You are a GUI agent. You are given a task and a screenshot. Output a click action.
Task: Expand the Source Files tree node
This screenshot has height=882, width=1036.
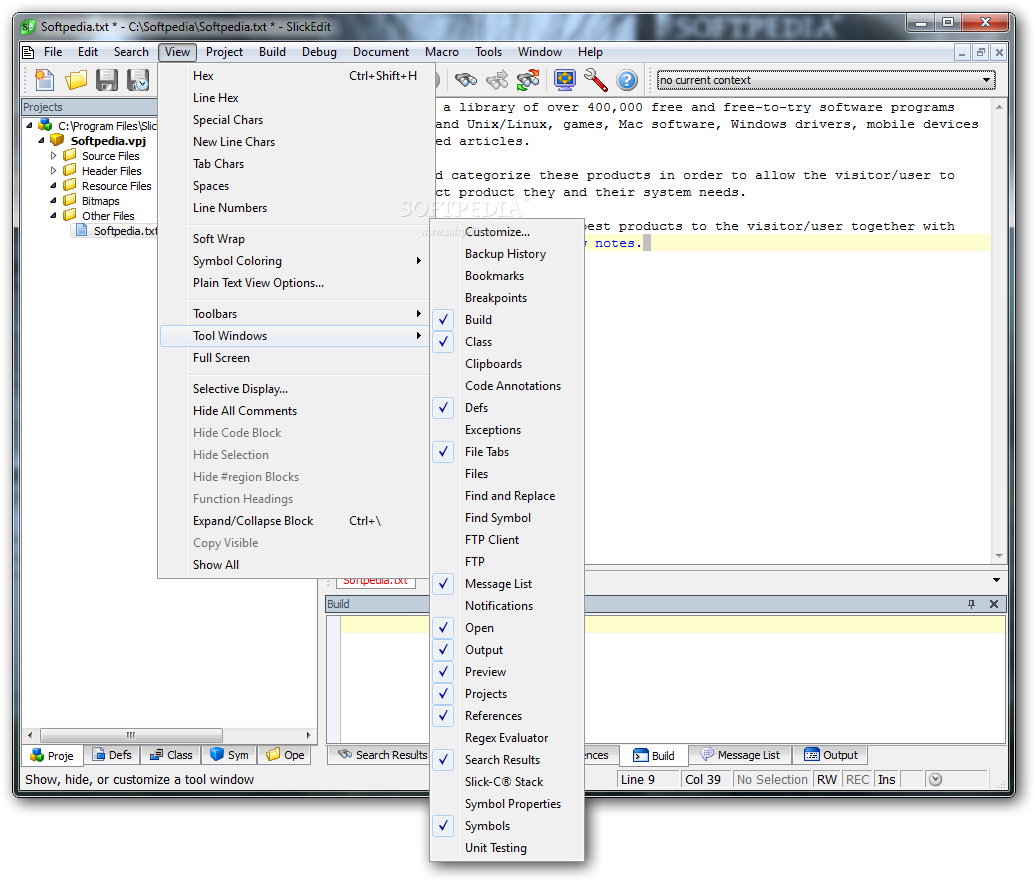54,156
